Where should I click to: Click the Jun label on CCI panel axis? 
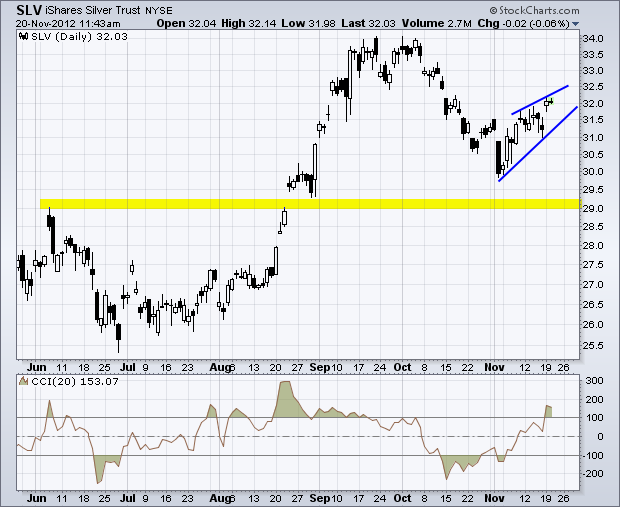tap(37, 498)
